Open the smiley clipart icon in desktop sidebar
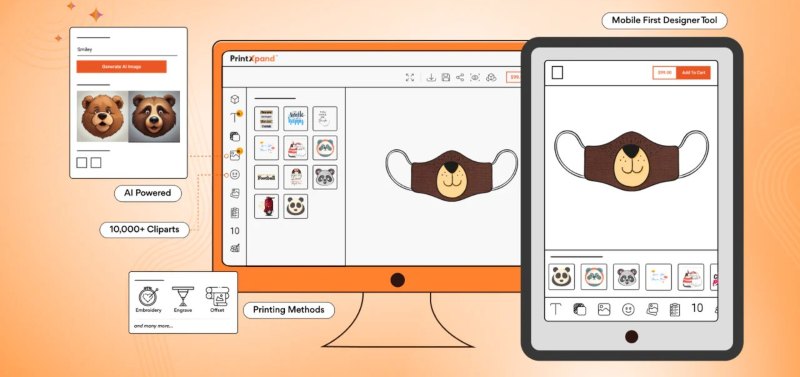 (235, 174)
